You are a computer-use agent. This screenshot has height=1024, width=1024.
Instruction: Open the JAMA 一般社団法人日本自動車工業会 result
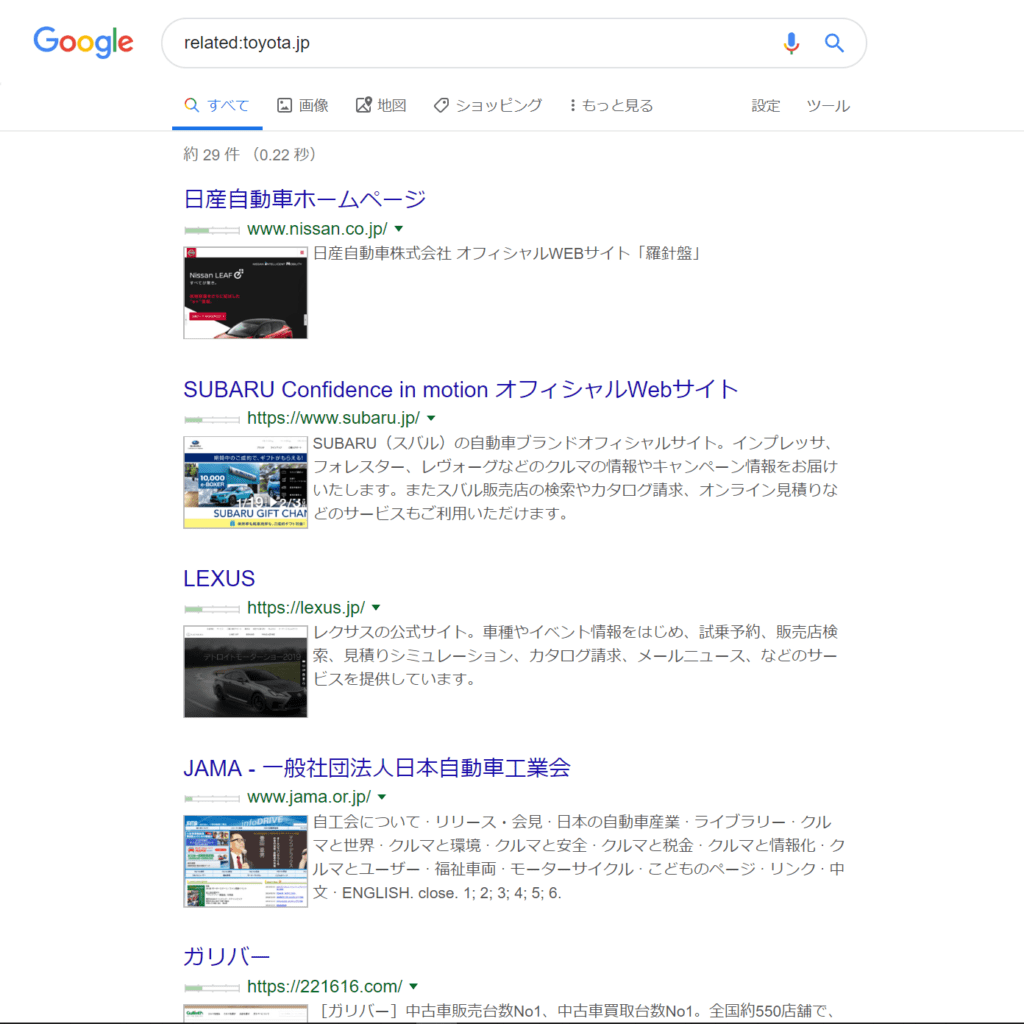(x=377, y=768)
